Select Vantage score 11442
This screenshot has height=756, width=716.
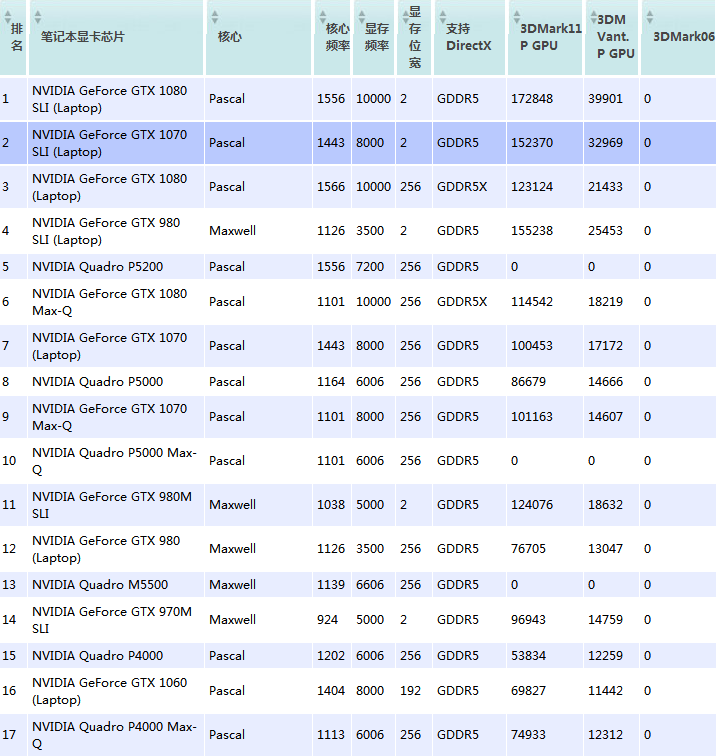pyautogui.click(x=605, y=691)
